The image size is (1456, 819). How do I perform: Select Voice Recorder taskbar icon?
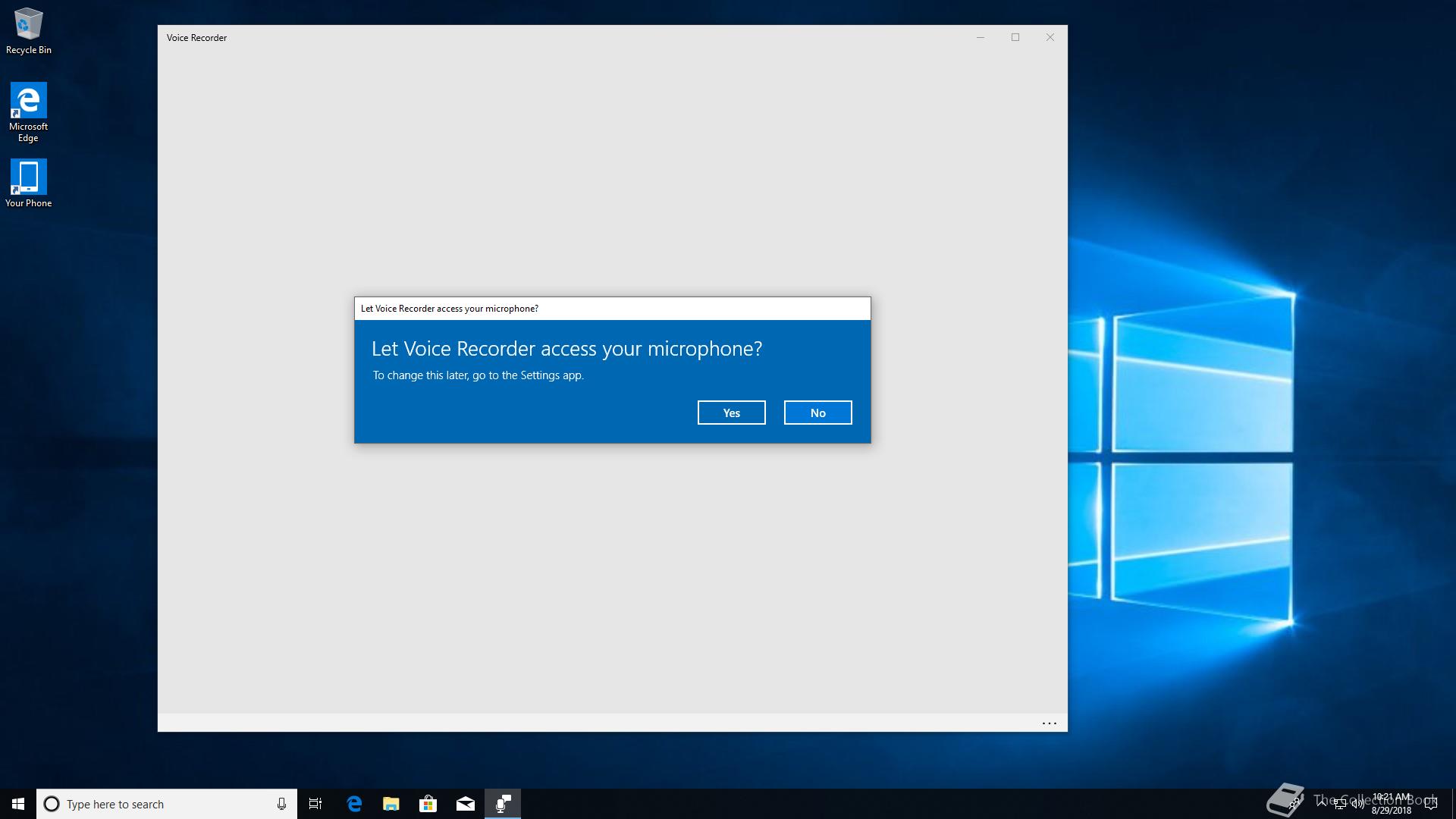503,804
